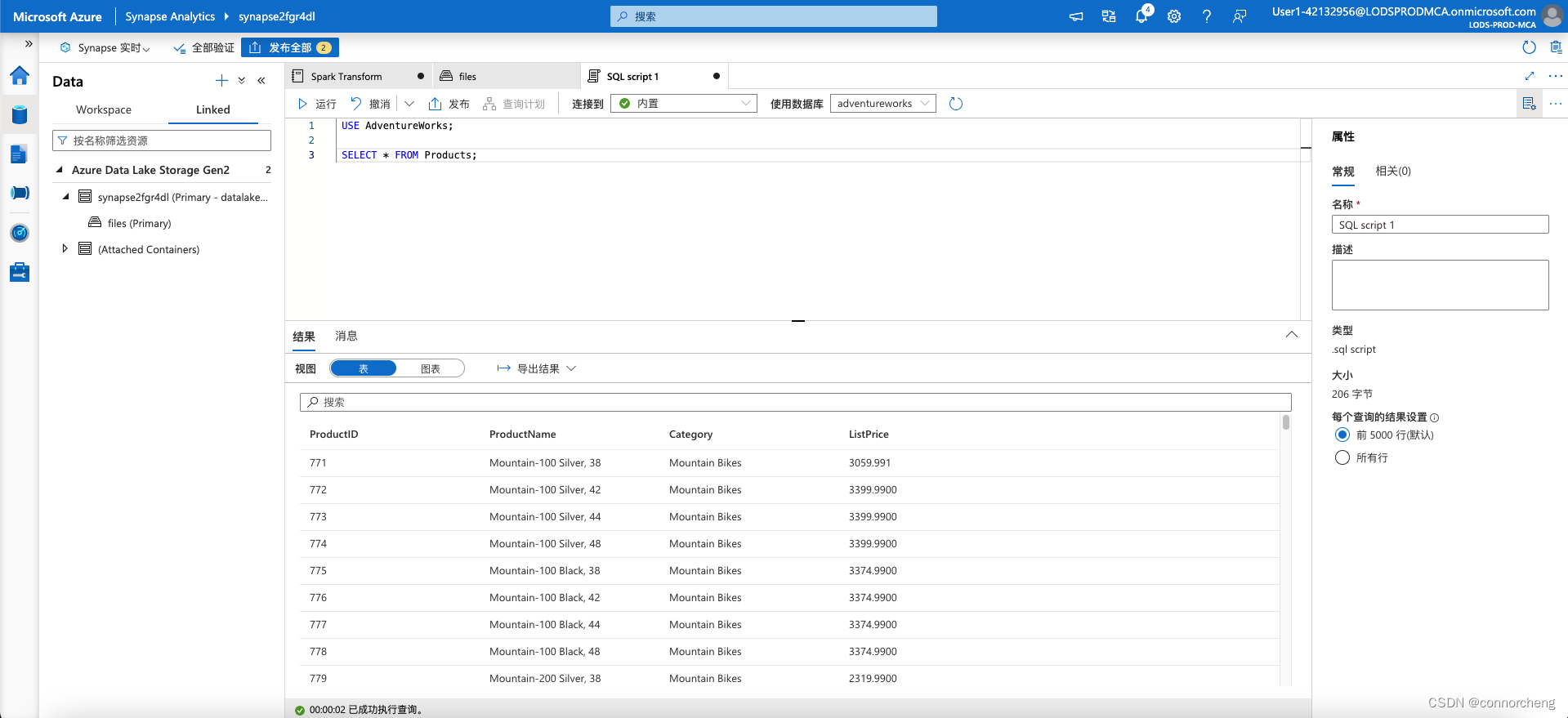Open the feedback icon in header
This screenshot has width=1568, height=718.
click(1240, 16)
